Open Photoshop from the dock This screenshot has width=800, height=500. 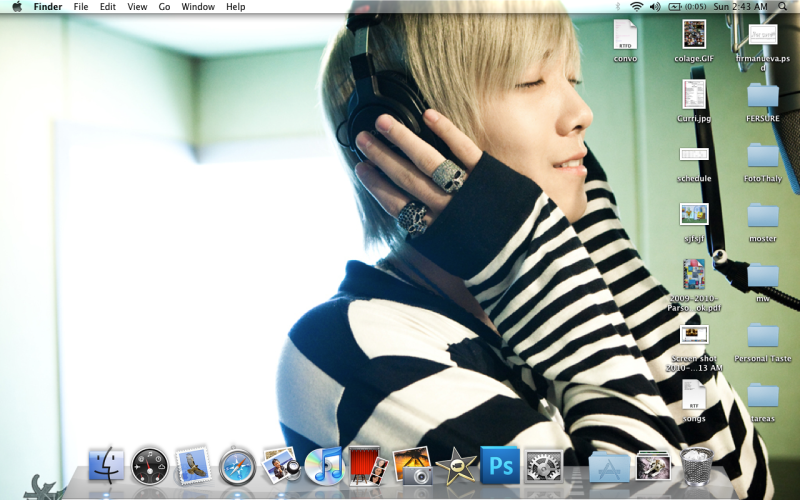click(499, 465)
